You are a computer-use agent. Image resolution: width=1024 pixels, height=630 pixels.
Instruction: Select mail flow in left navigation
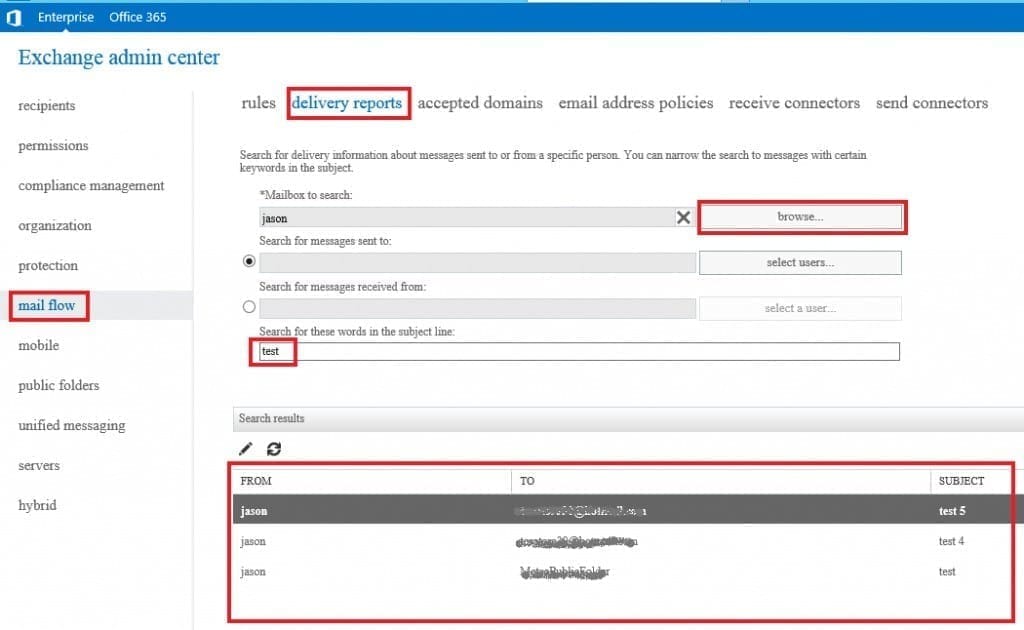pos(46,306)
